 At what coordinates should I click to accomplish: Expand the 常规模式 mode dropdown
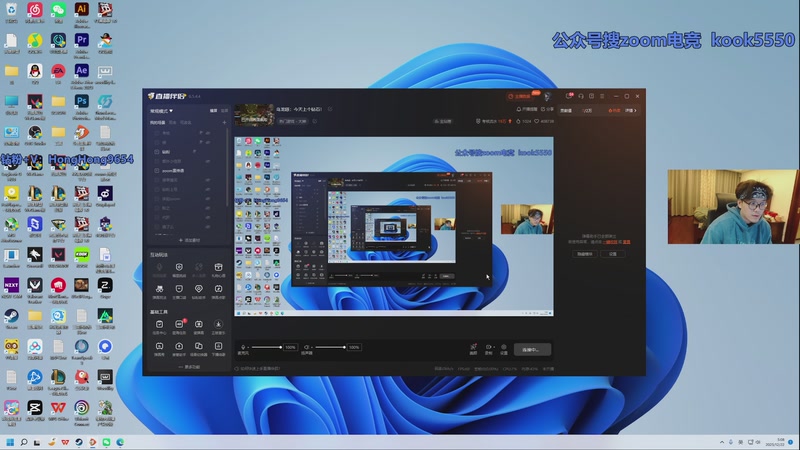coord(162,110)
